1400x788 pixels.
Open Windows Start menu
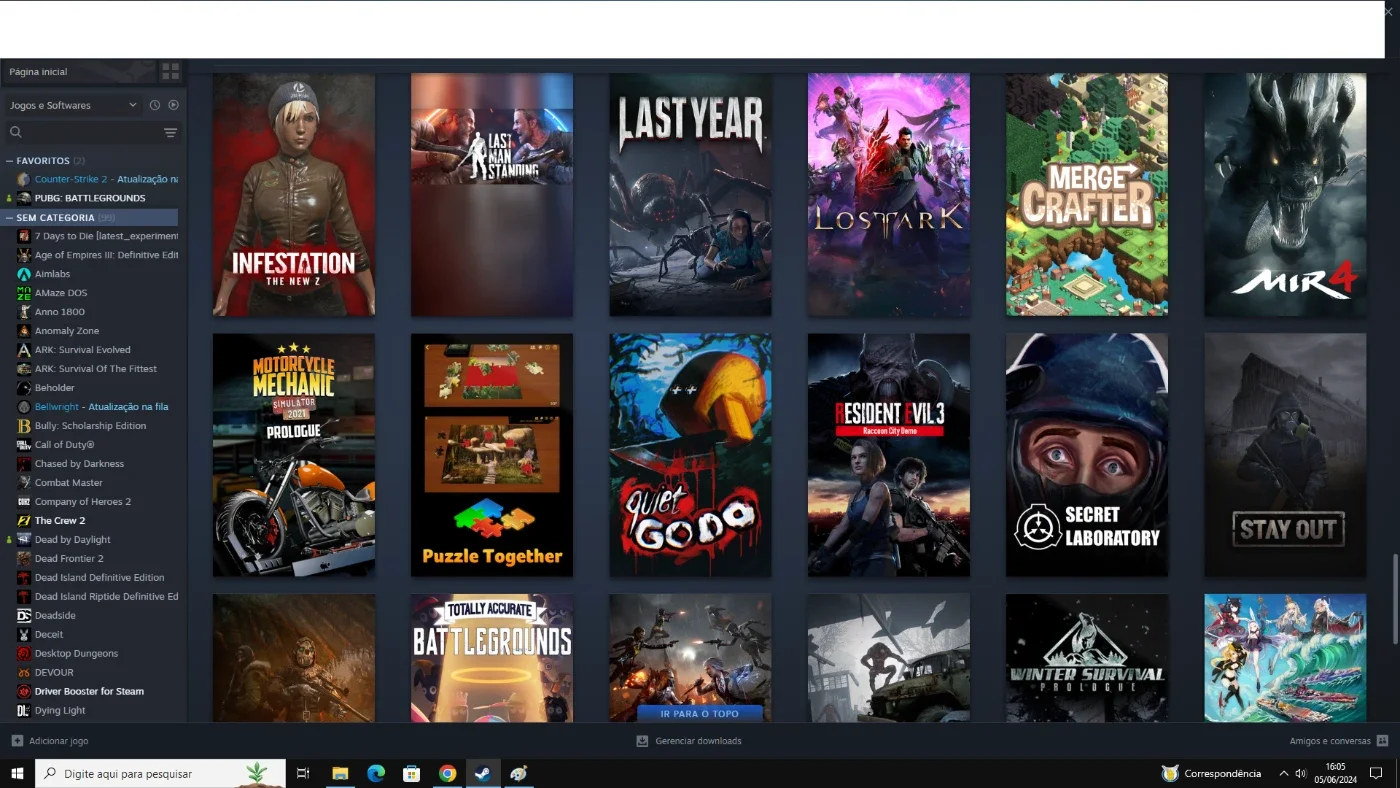coord(17,773)
